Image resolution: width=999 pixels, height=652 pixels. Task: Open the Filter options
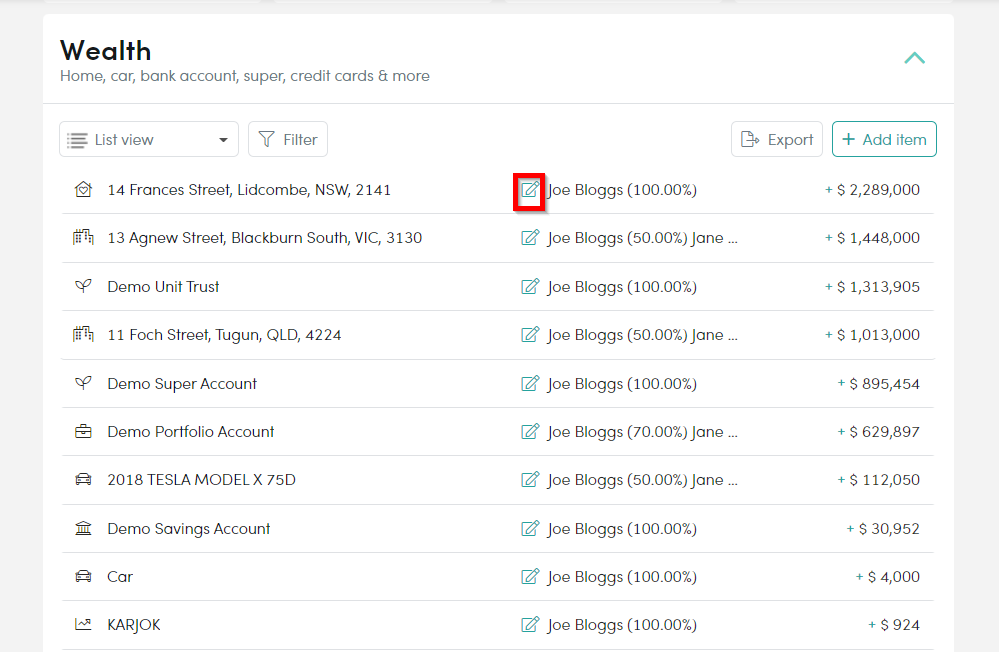[287, 139]
